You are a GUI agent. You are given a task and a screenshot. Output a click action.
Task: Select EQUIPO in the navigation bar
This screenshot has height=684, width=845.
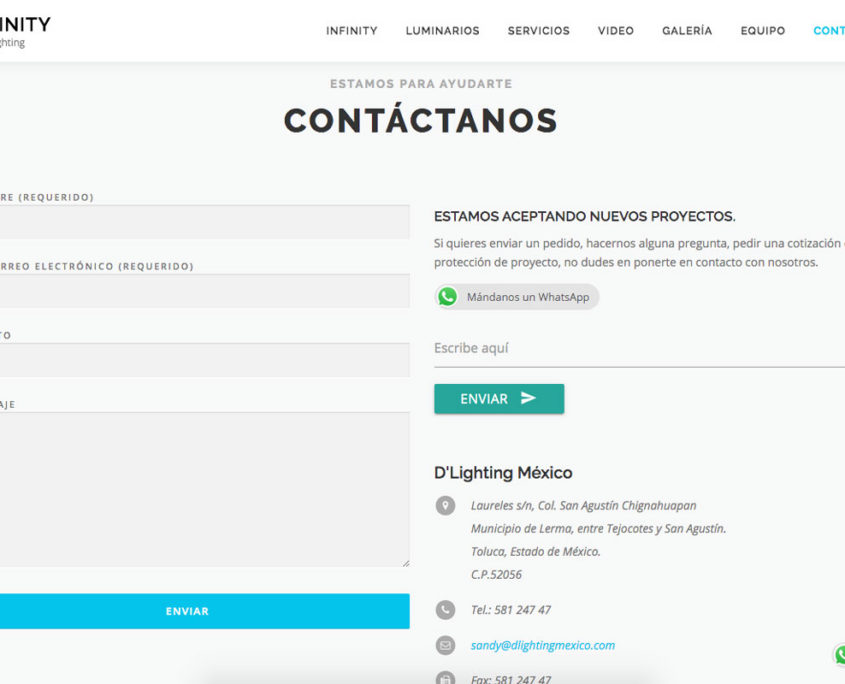[762, 31]
